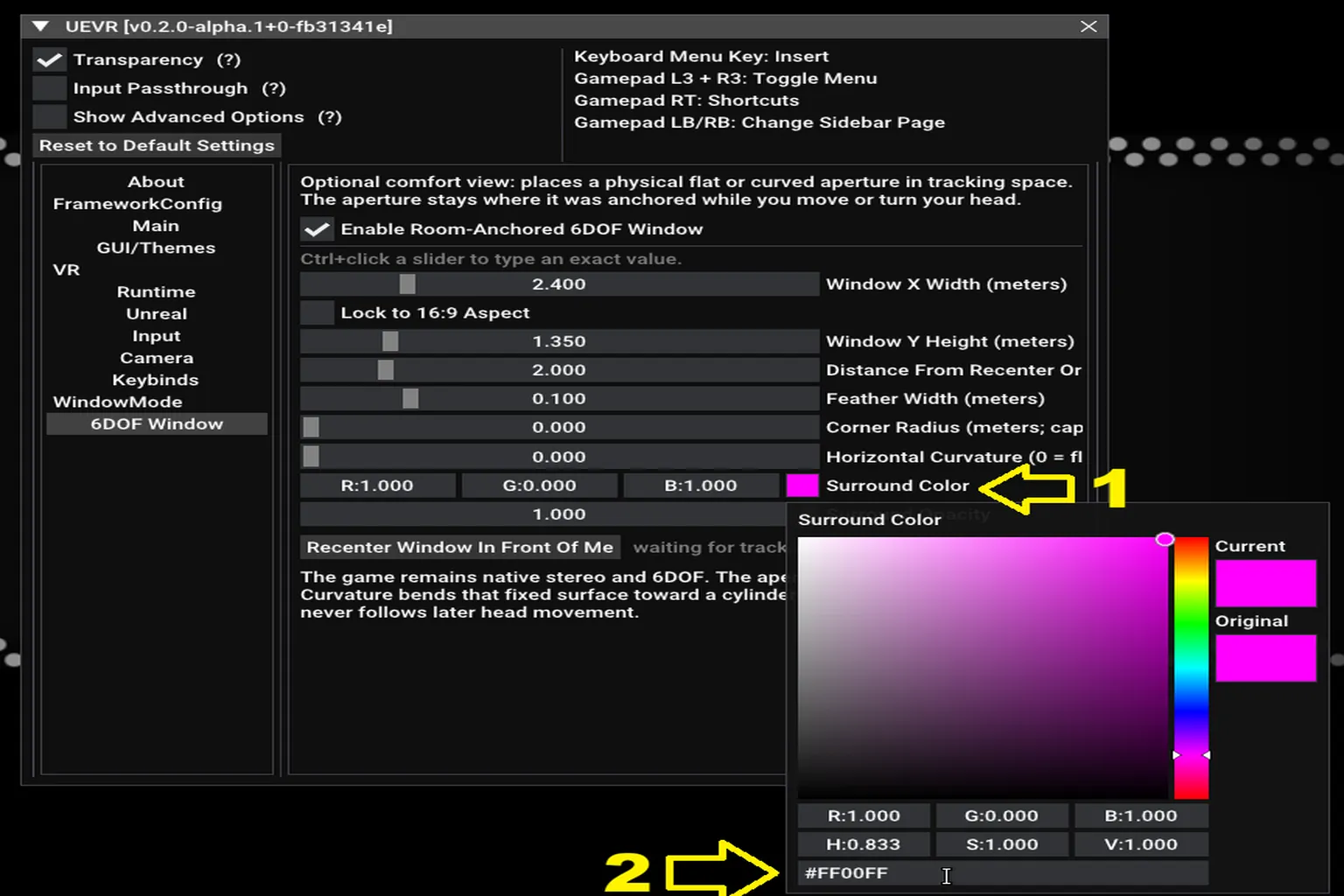Click the Current color preview swatch

coord(1265,583)
